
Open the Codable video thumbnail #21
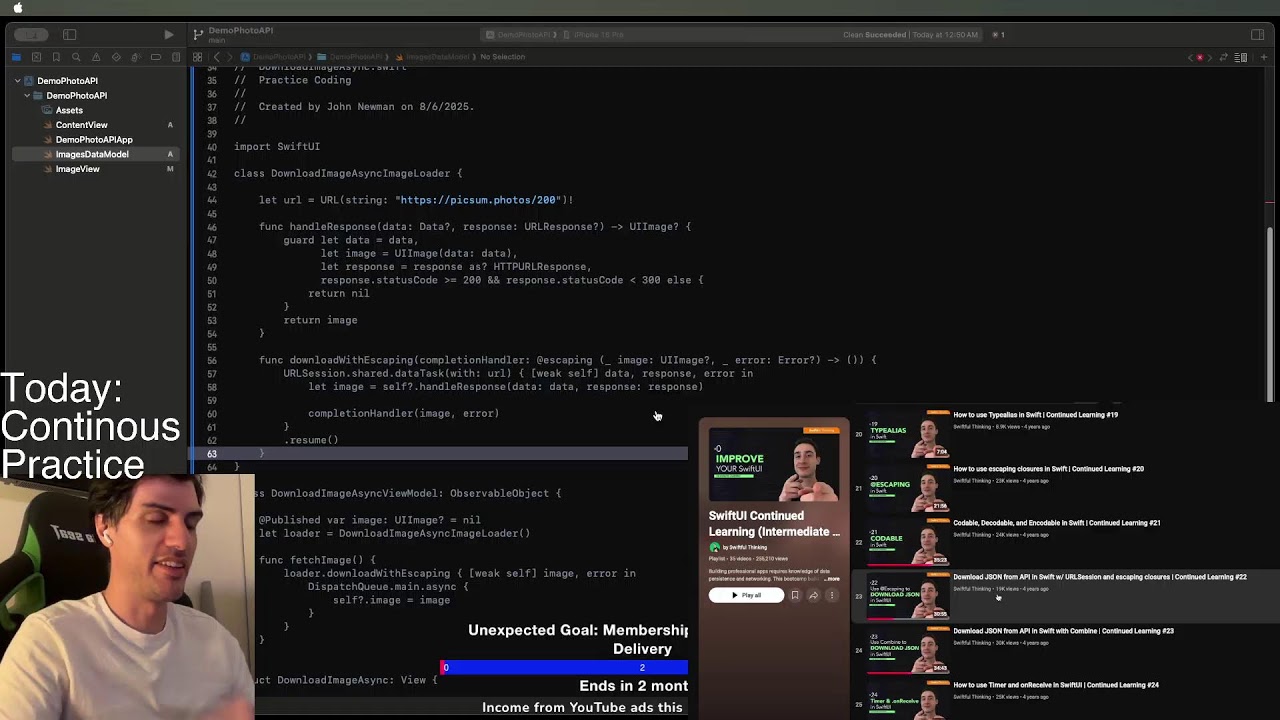coord(909,543)
